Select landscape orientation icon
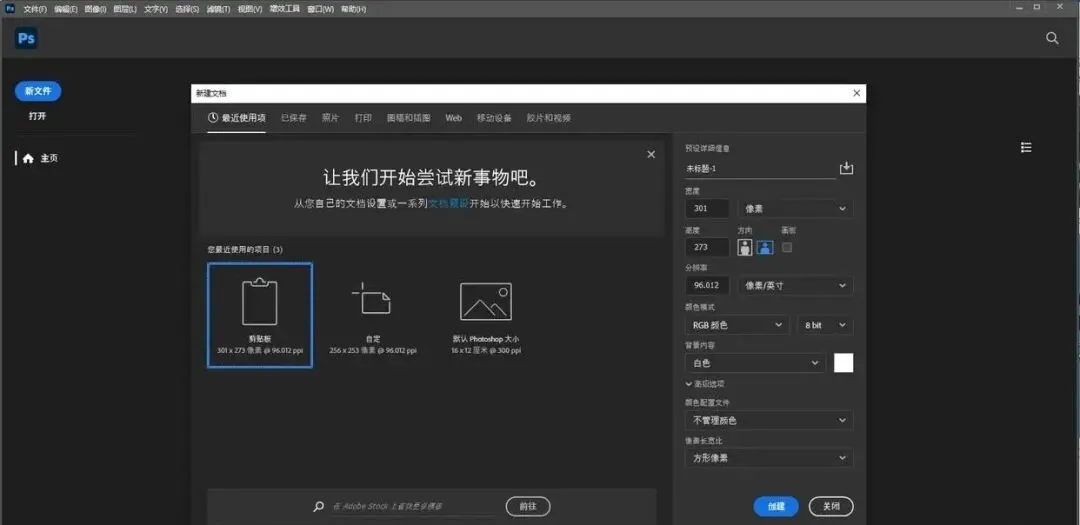The image size is (1080, 525). [x=765, y=247]
